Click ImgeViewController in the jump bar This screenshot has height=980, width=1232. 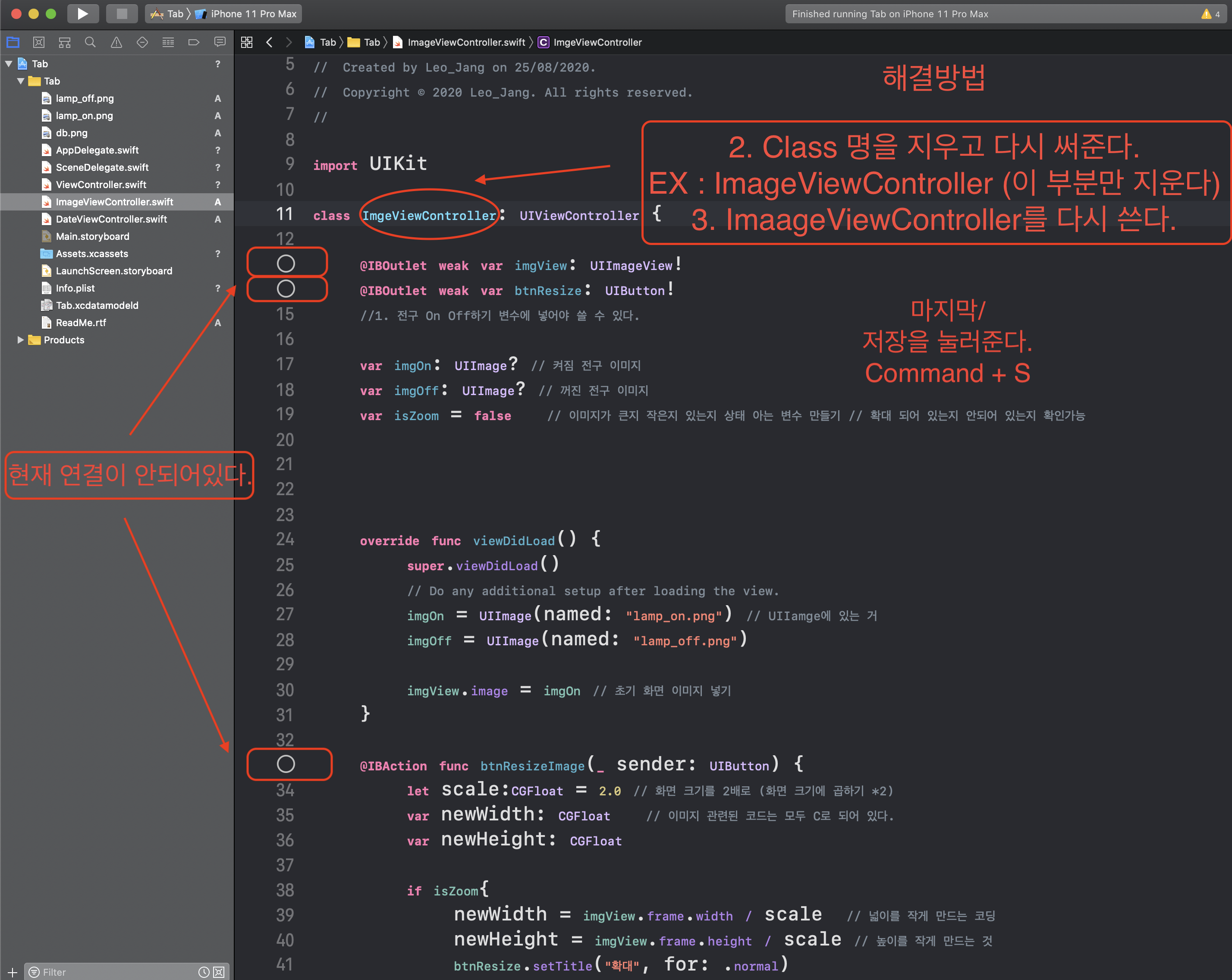597,42
